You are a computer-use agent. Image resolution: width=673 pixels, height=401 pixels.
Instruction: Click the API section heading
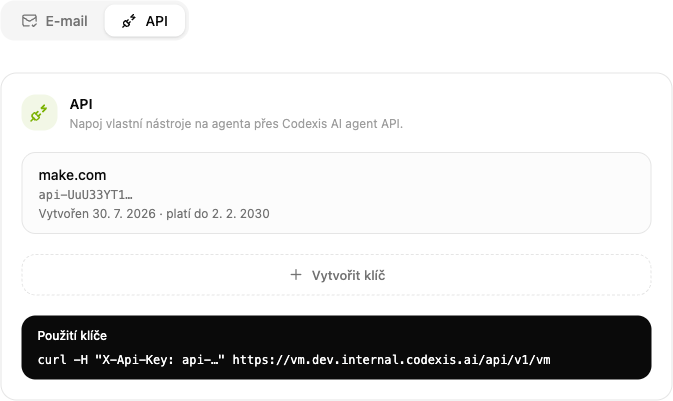point(81,104)
